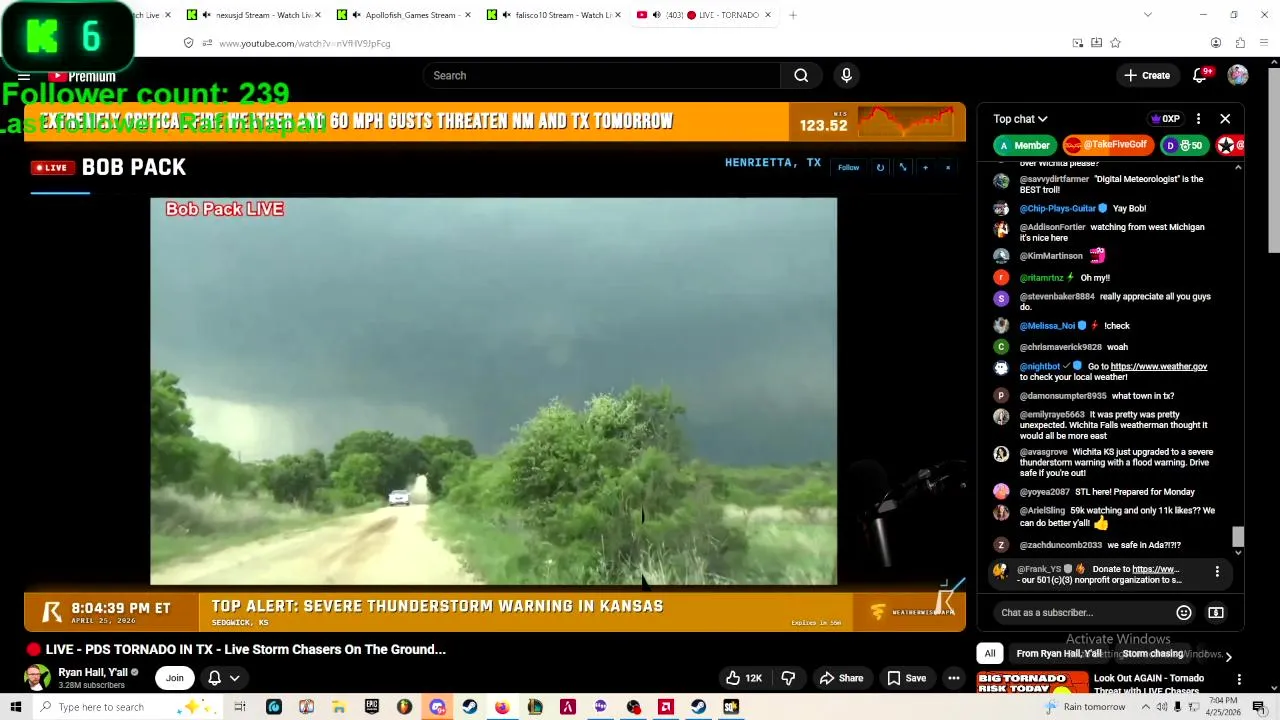This screenshot has width=1280, height=720.
Task: Open the Big Tornado Risk Today thumbnail
Action: point(1032,684)
